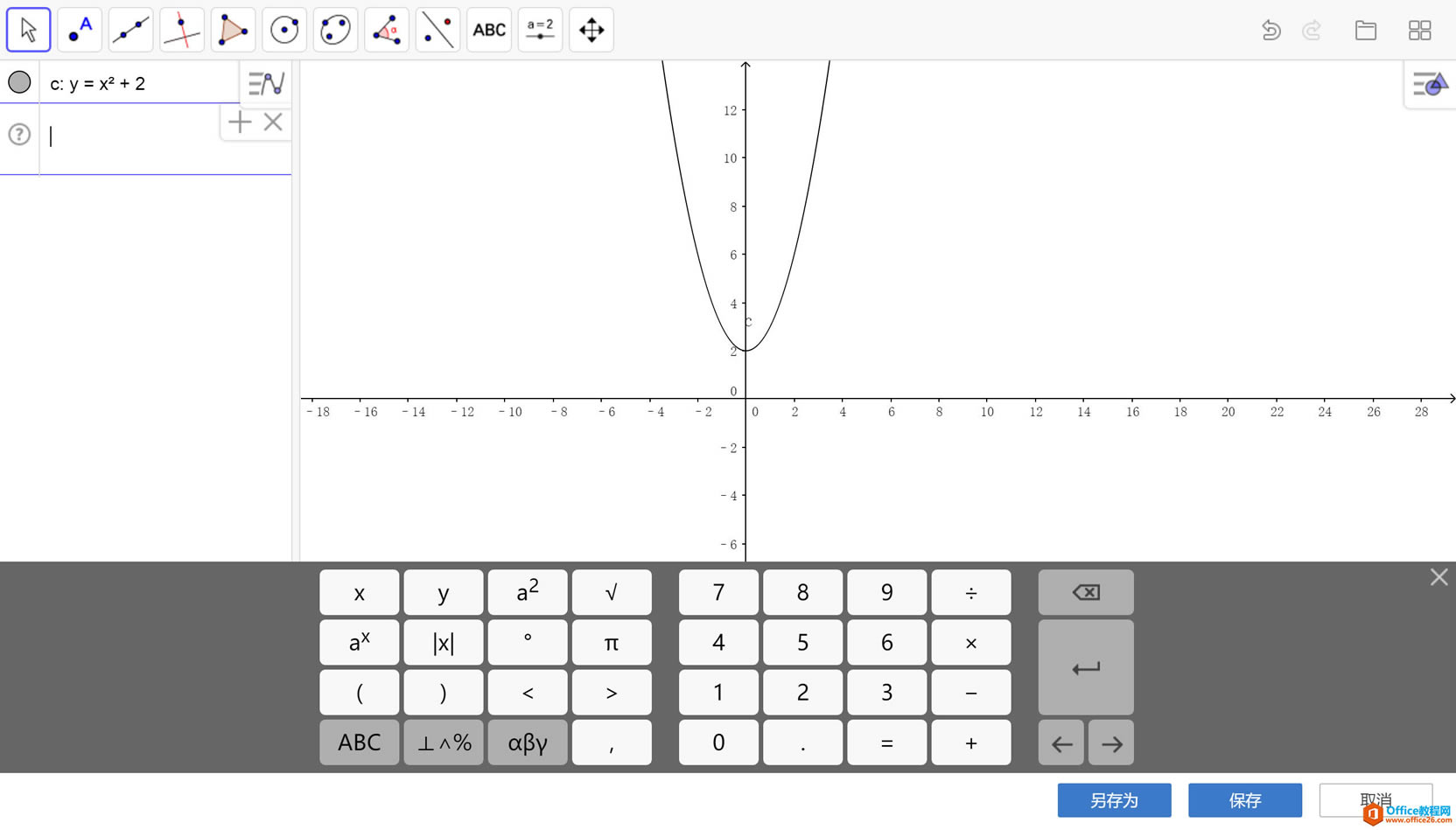This screenshot has height=830, width=1456.
Task: Select the Move arrow tool
Action: pyautogui.click(x=28, y=30)
